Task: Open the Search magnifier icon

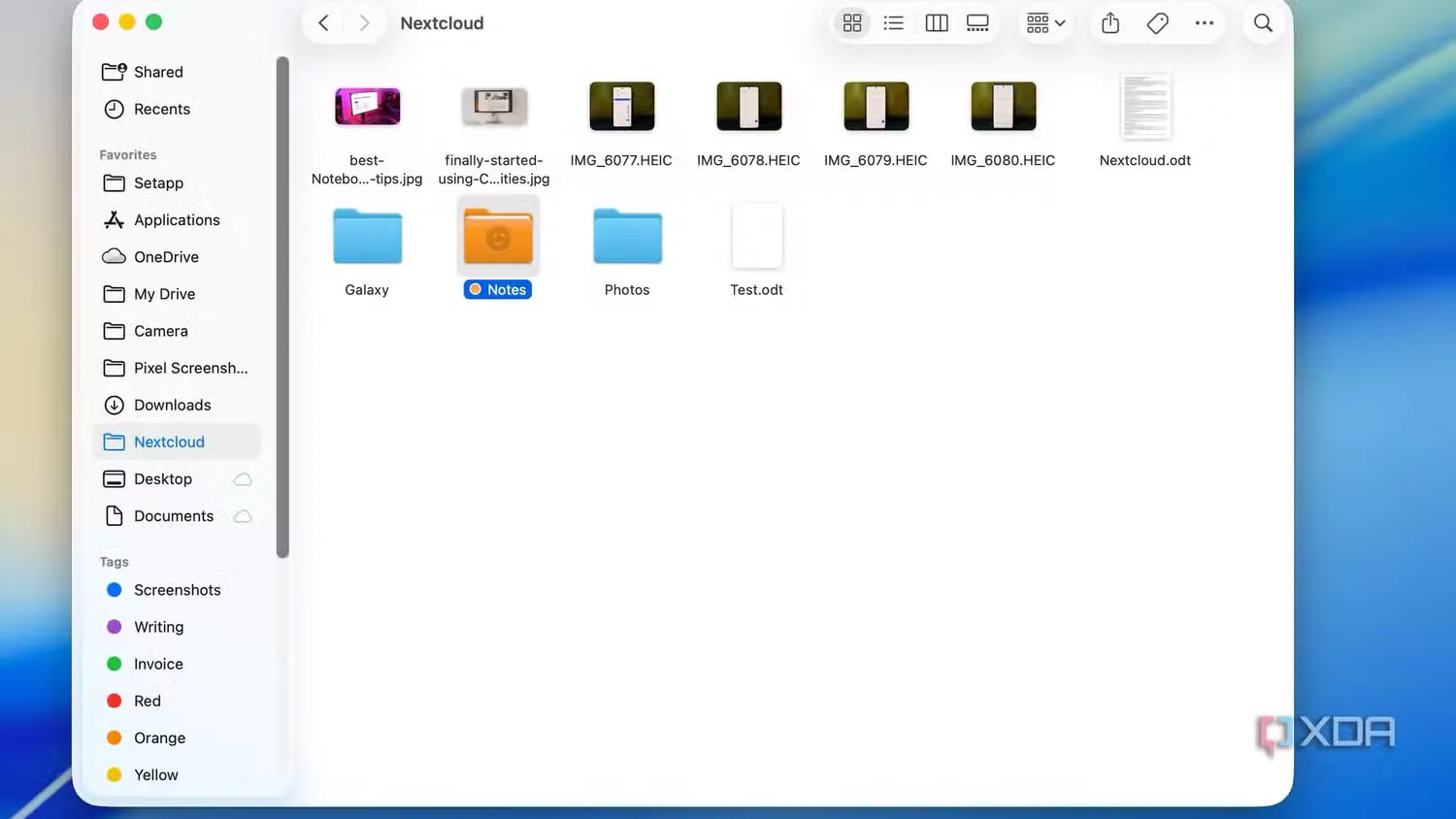Action: click(x=1263, y=23)
